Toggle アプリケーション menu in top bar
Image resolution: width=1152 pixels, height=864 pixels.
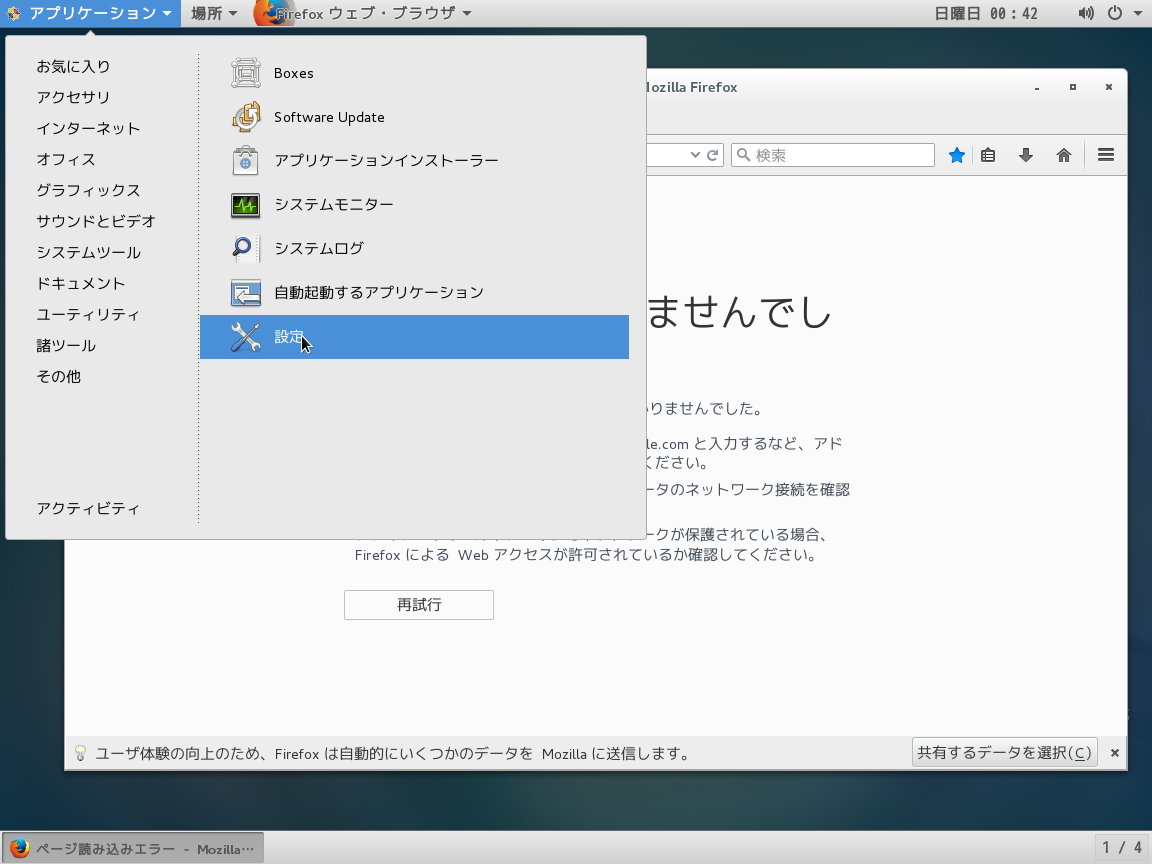90,13
